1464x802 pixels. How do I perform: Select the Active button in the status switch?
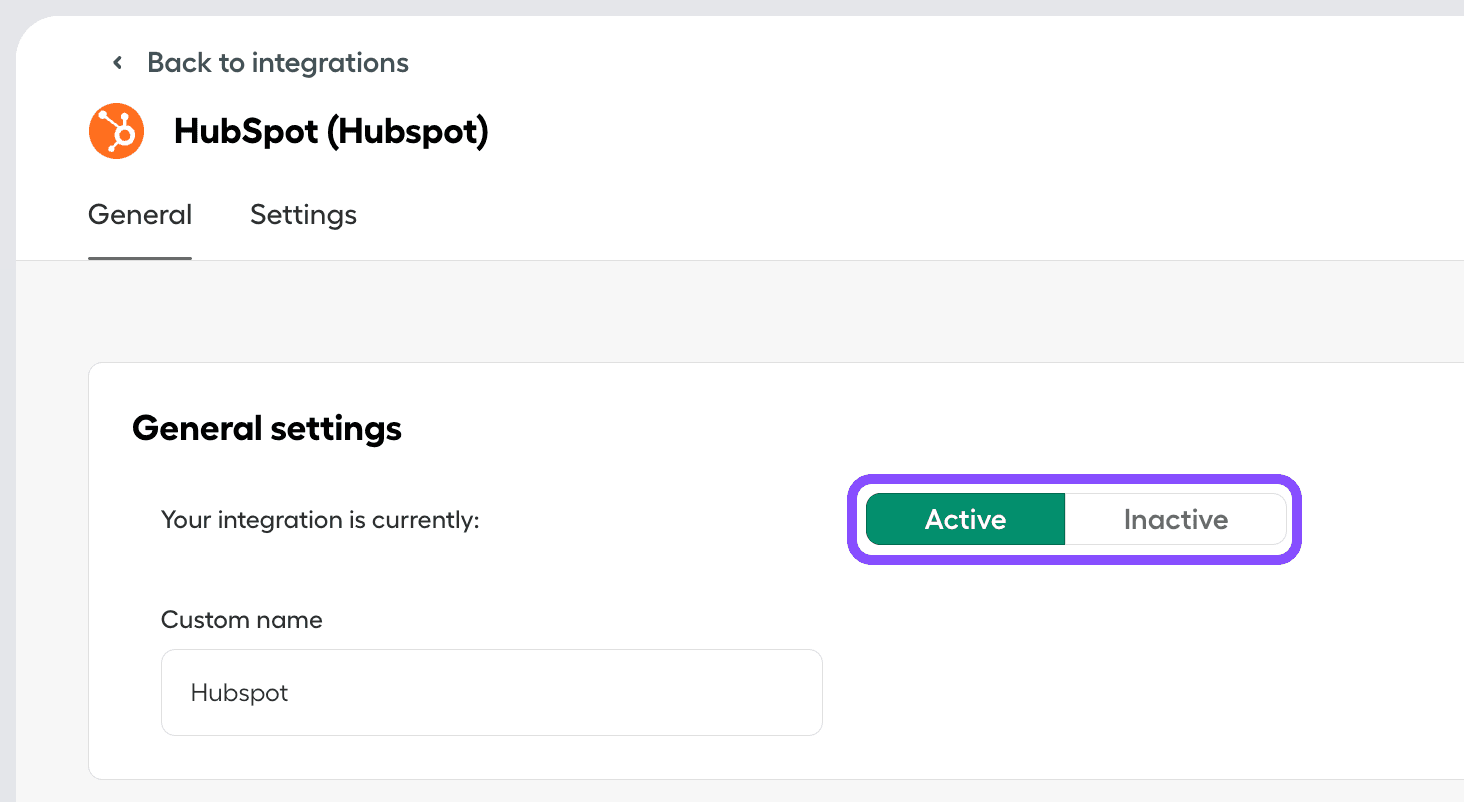pos(964,519)
